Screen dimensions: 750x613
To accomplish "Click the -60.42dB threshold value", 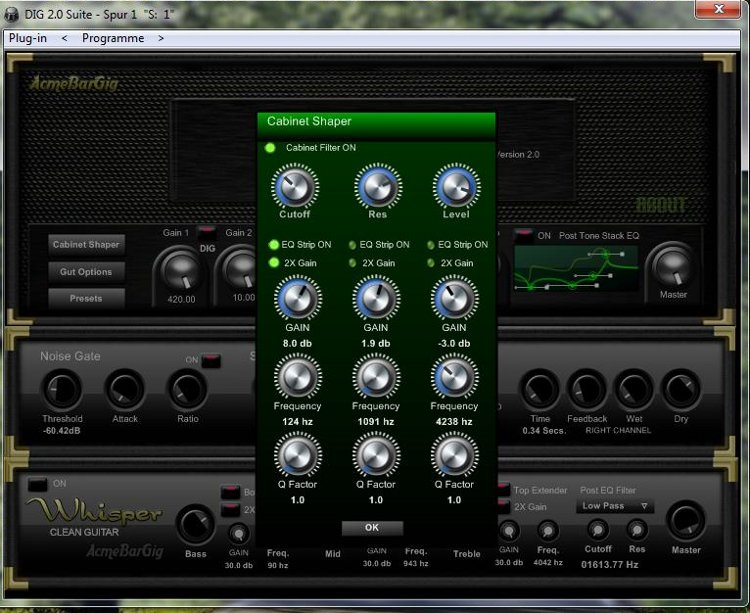I will (x=62, y=431).
